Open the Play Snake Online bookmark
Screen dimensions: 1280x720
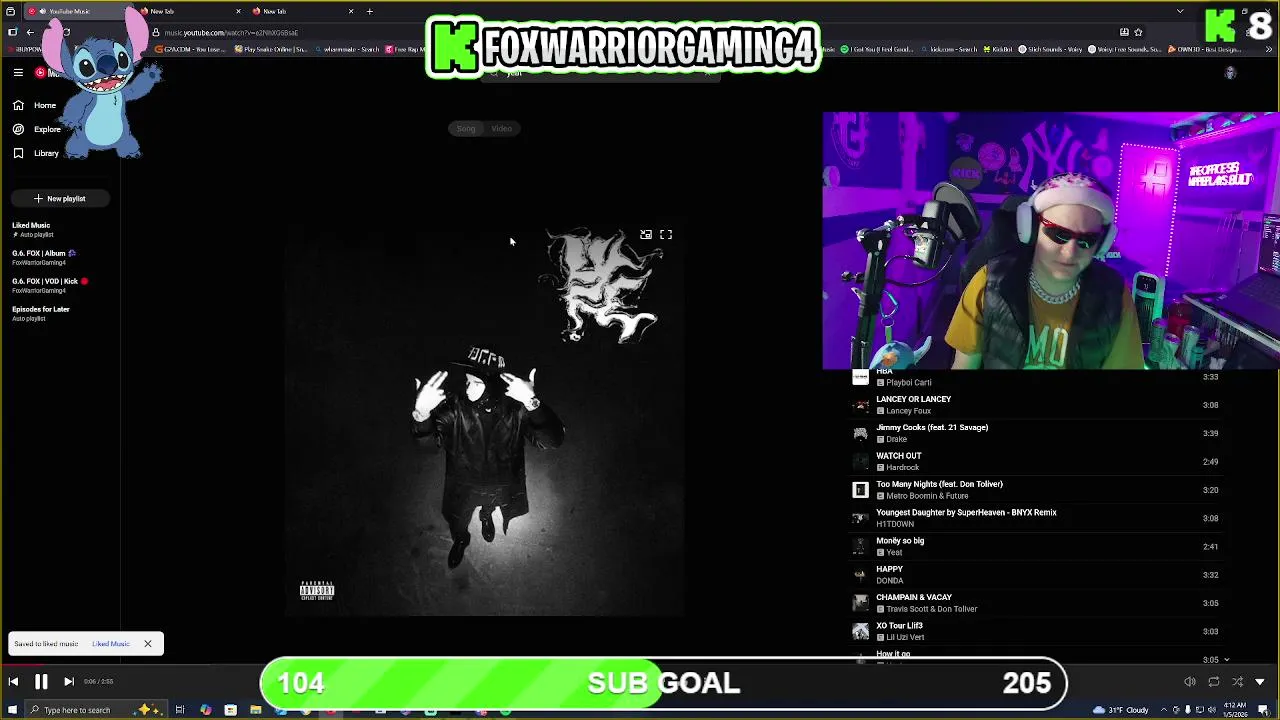272,49
